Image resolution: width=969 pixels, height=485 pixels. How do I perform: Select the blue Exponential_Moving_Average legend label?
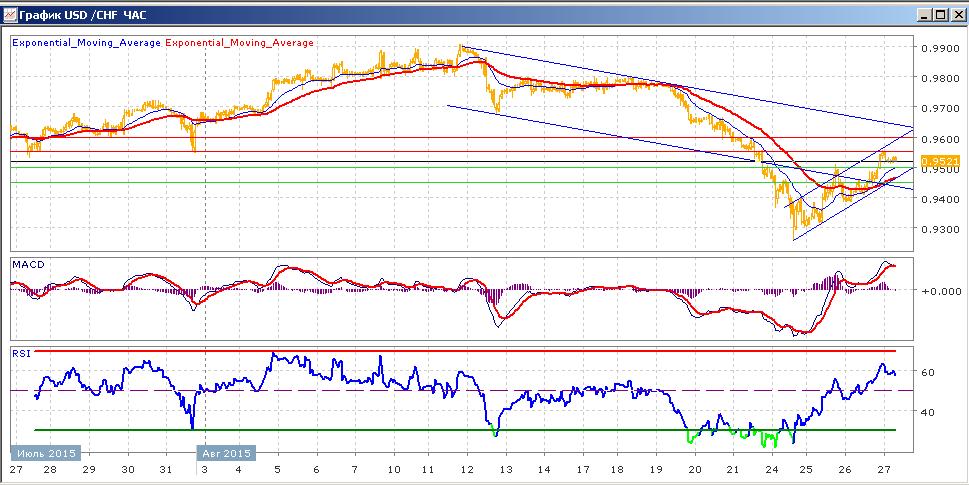(87, 43)
